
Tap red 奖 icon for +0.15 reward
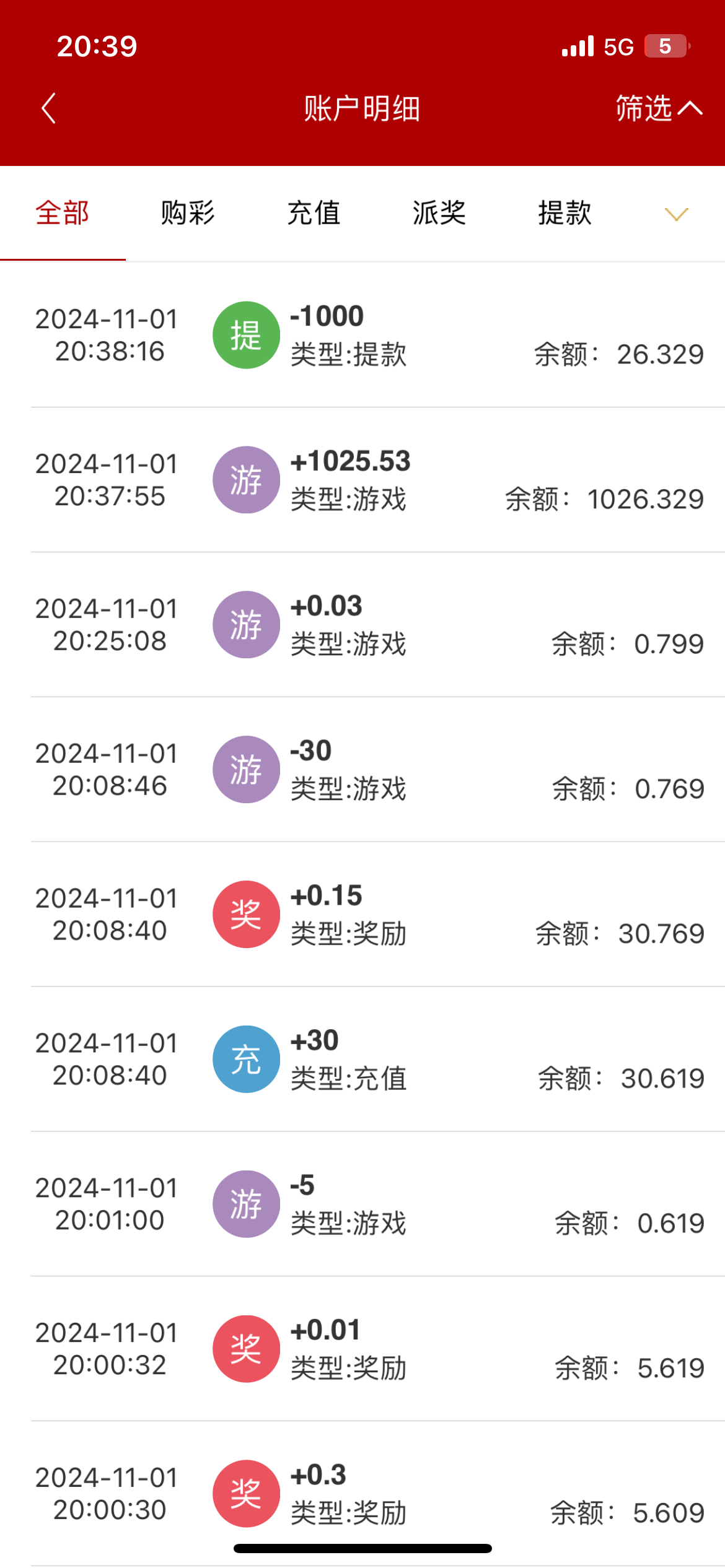(246, 914)
